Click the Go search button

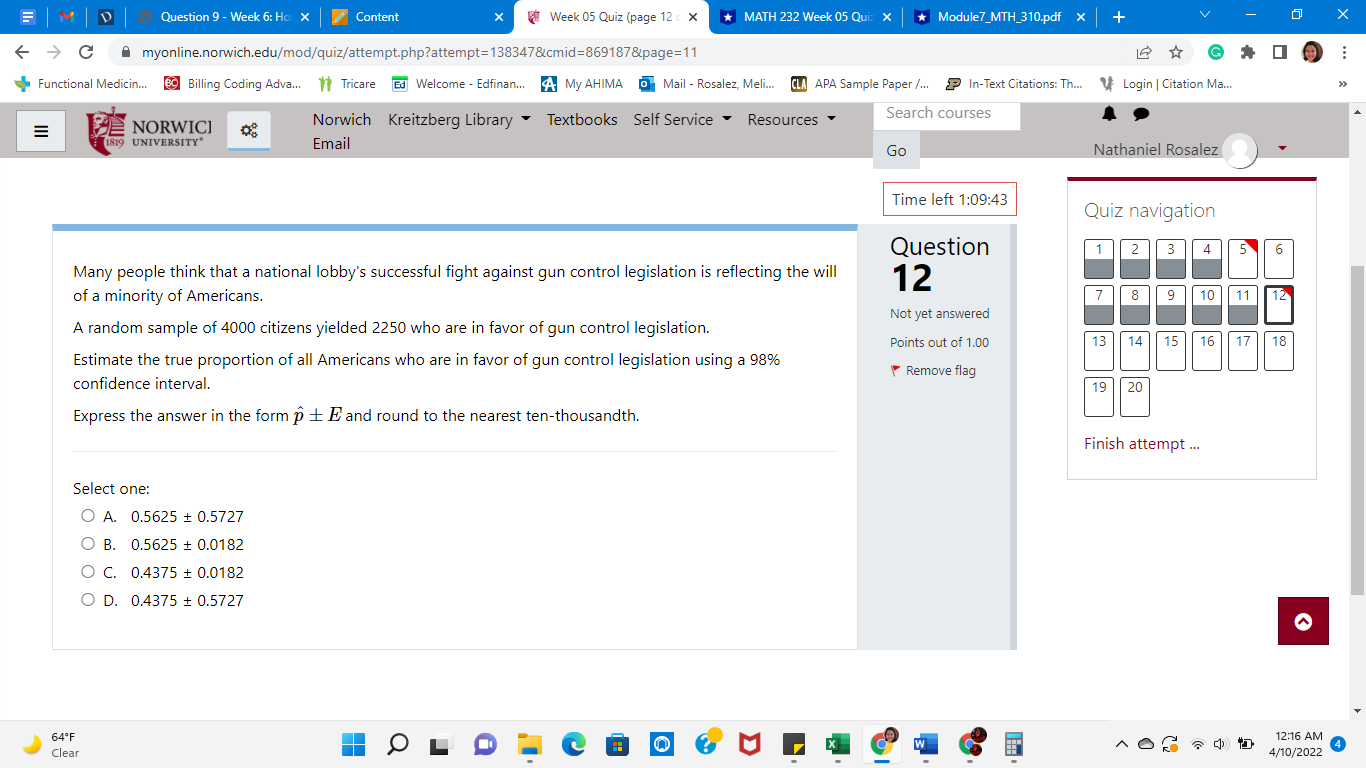click(896, 151)
